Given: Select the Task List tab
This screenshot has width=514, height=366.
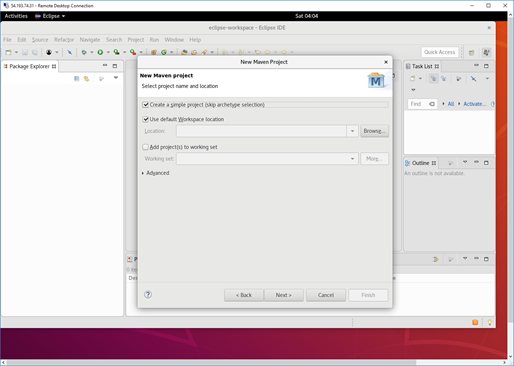Looking at the screenshot, I should (x=422, y=66).
